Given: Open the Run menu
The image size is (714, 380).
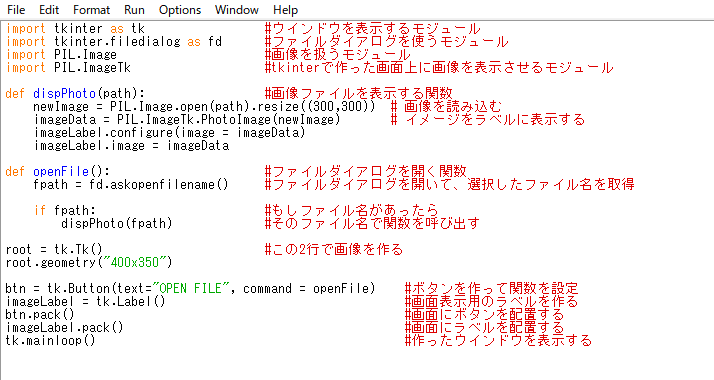Looking at the screenshot, I should pos(134,10).
